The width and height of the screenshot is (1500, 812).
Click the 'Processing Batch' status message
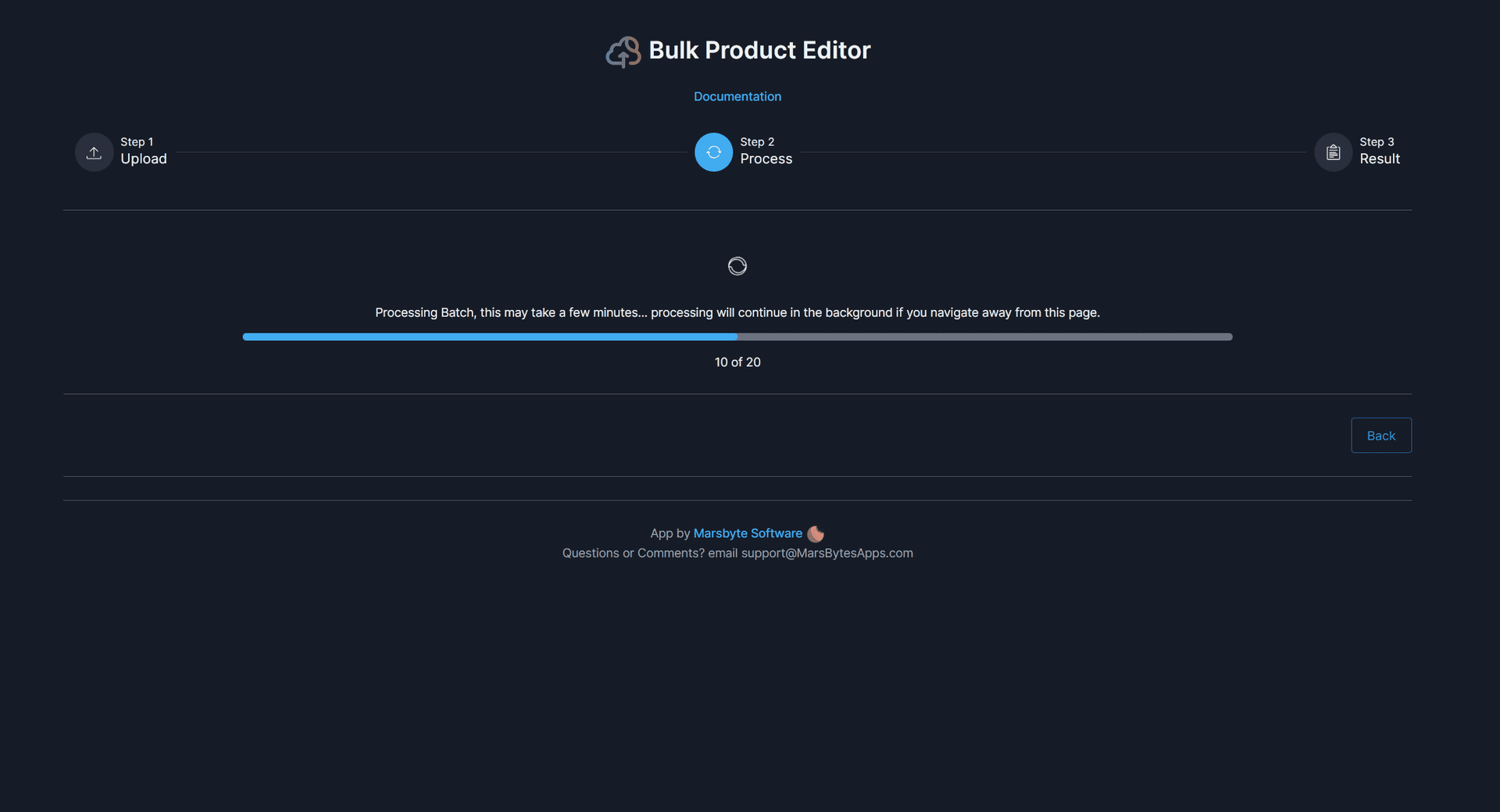[737, 312]
